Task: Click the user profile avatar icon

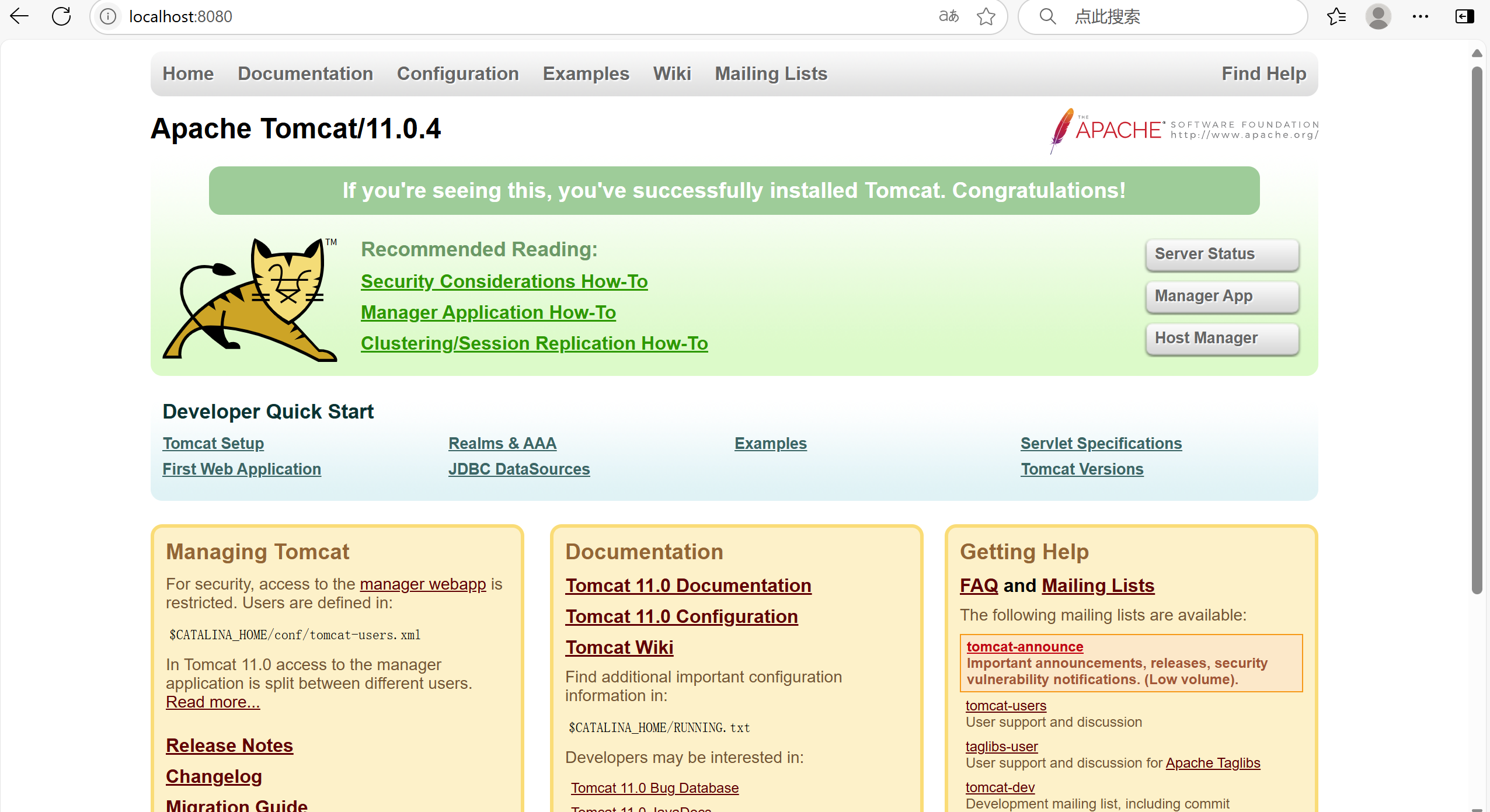Action: [1378, 16]
